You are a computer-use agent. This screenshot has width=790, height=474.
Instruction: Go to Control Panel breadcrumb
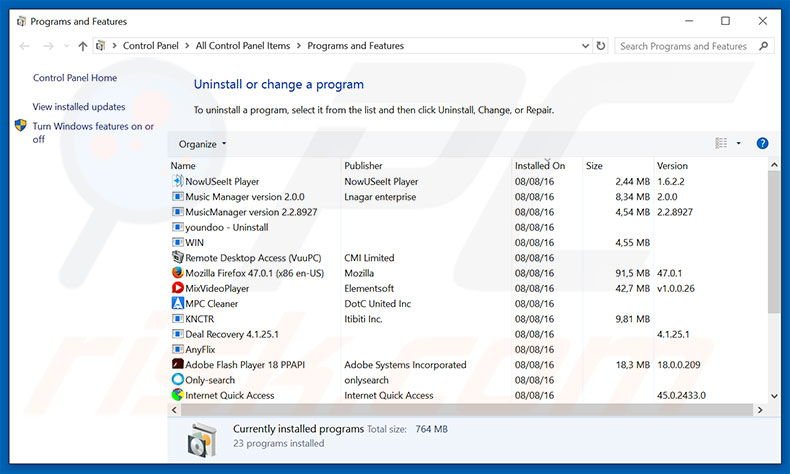click(x=151, y=46)
